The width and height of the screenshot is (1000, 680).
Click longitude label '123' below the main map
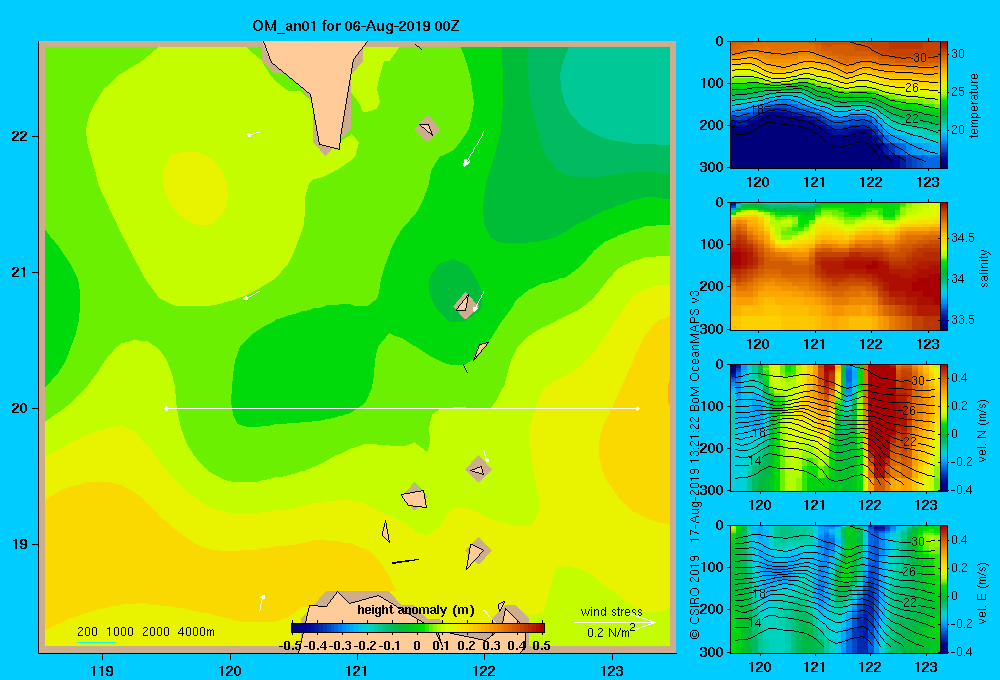pyautogui.click(x=612, y=670)
